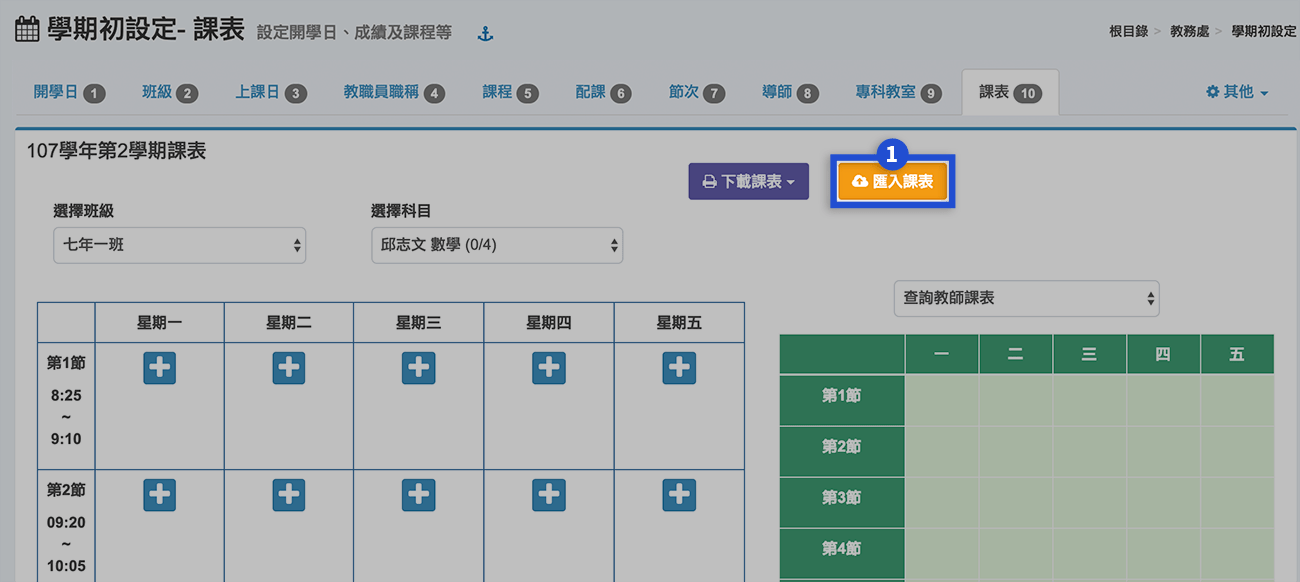The height and width of the screenshot is (582, 1300).
Task: Add course to Tuesday period 1
Action: click(x=289, y=368)
